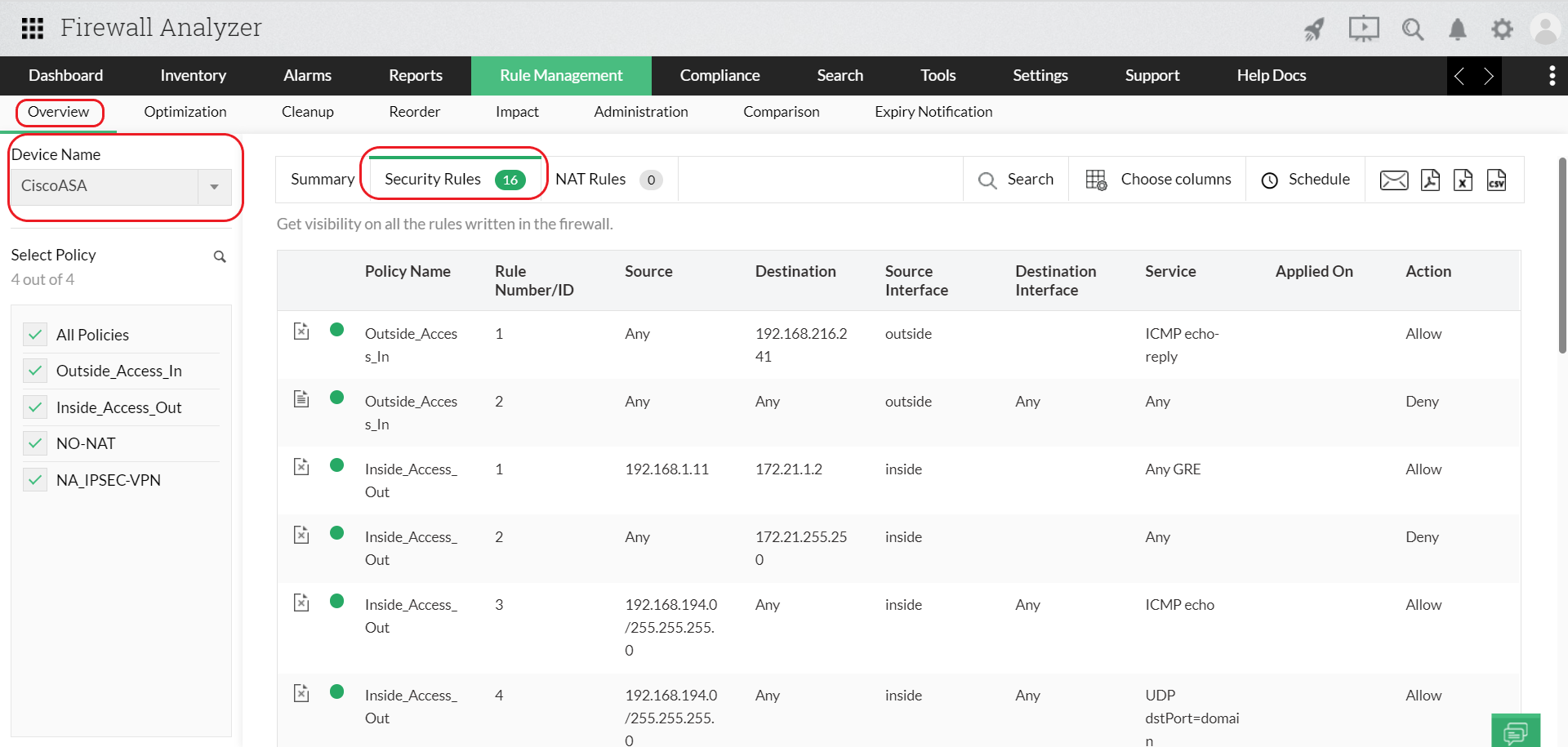Open the Schedule options for this report
Viewport: 1568px width, 747px height.
[1305, 179]
